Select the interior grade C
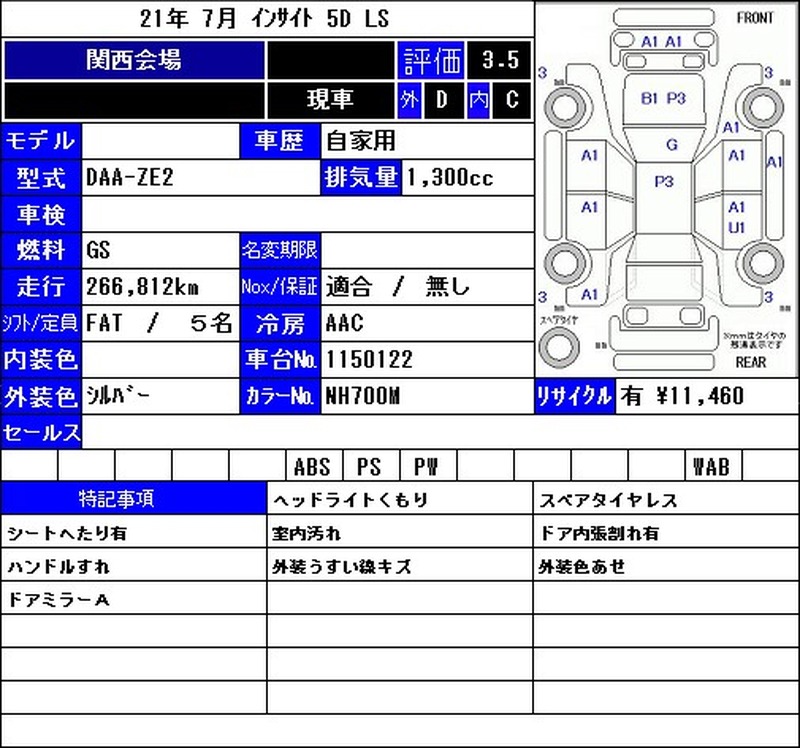Screen dimensions: 800x748 click(x=512, y=99)
